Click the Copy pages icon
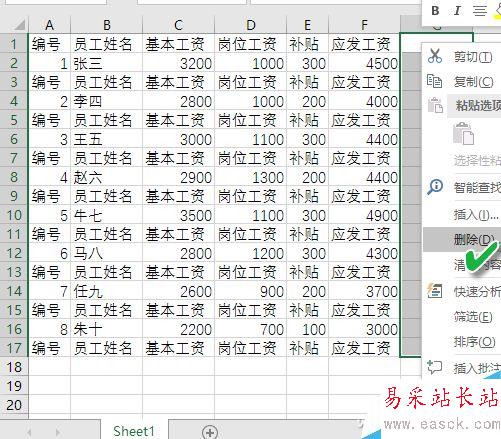The image size is (501, 439). (x=435, y=81)
